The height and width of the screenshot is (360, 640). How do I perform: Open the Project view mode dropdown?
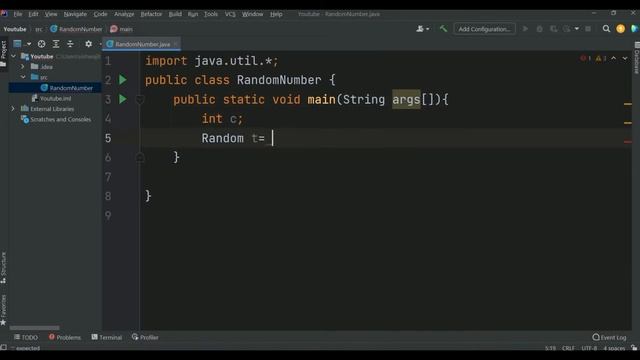pos(22,44)
